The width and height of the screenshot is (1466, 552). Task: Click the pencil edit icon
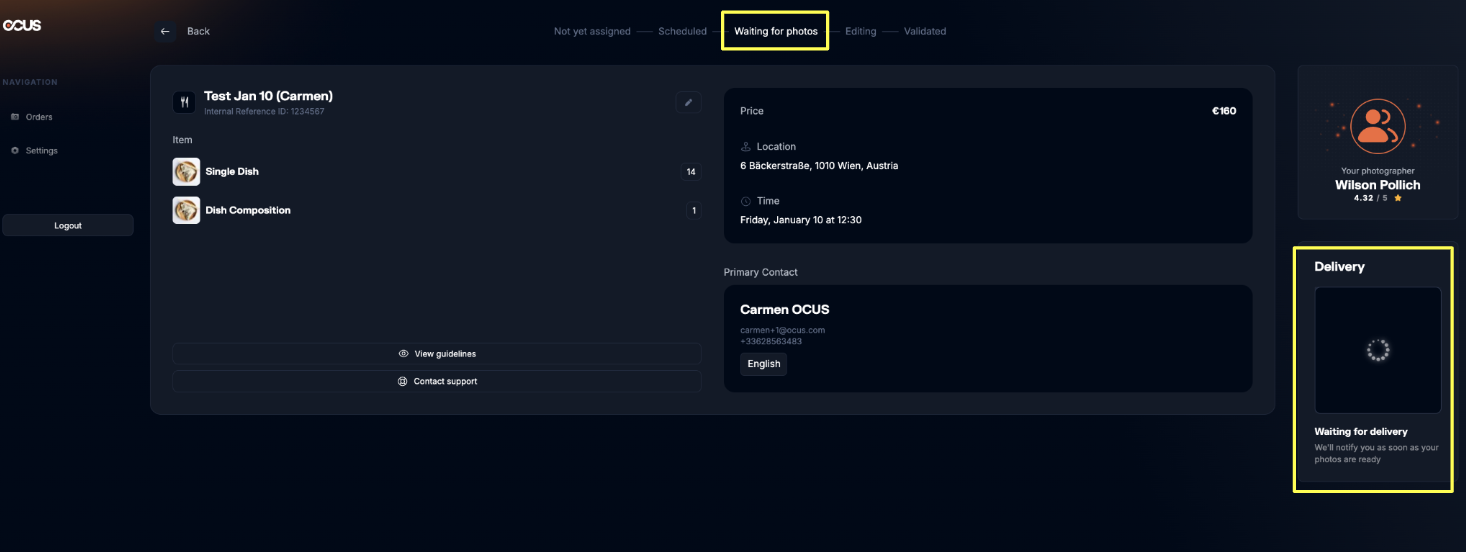click(x=688, y=102)
